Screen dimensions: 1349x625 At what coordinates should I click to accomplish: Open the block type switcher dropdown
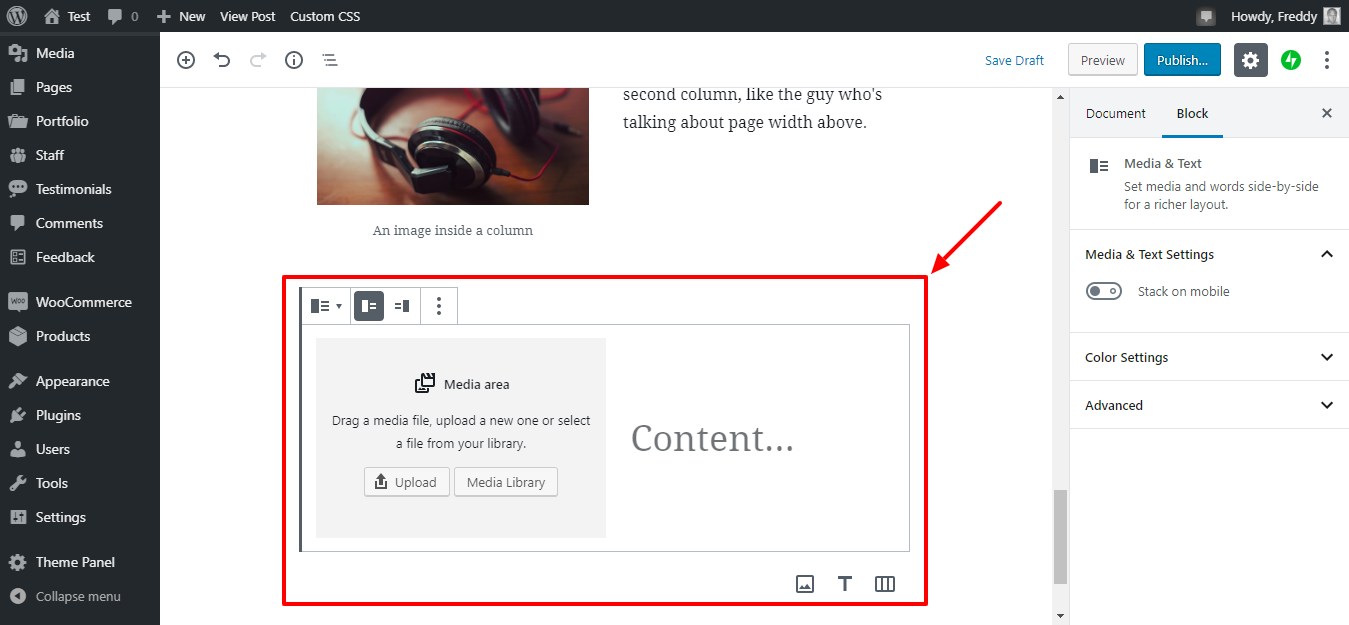click(326, 306)
